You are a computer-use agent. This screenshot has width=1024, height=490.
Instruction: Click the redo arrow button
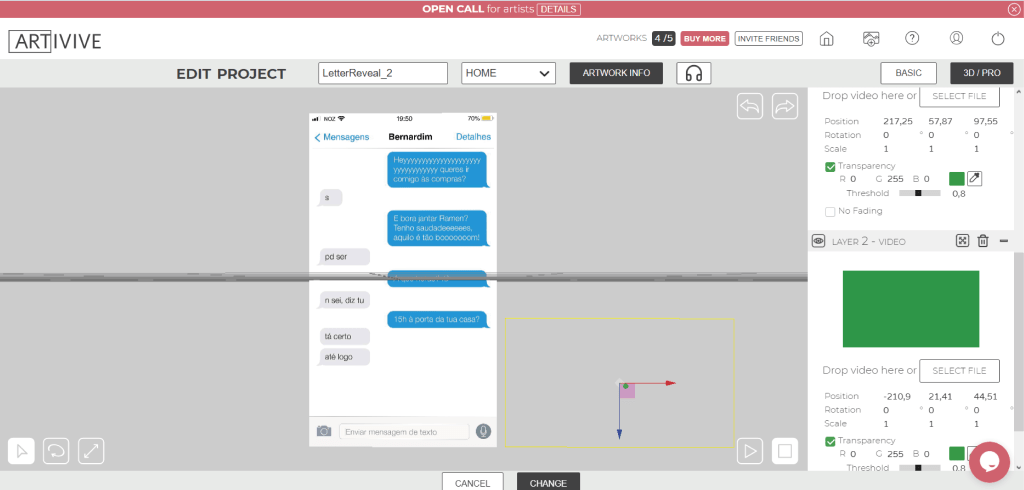coord(784,106)
